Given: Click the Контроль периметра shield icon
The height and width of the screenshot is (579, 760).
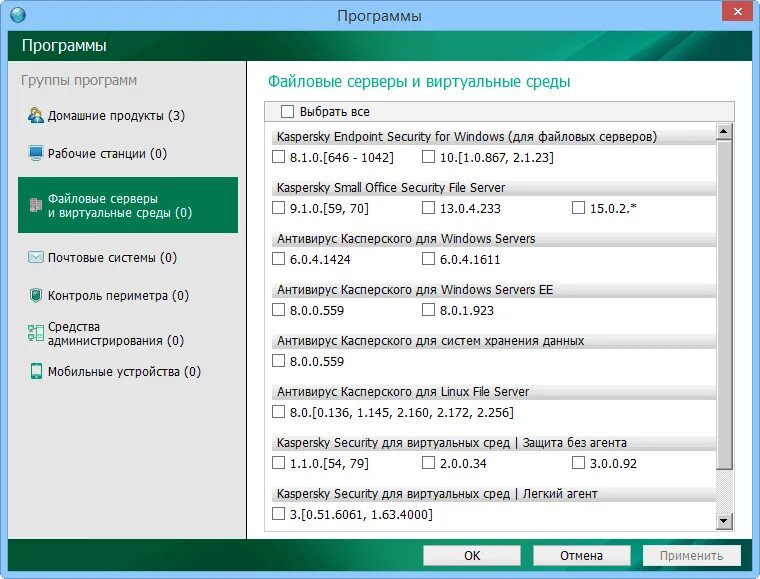Looking at the screenshot, I should [x=35, y=295].
